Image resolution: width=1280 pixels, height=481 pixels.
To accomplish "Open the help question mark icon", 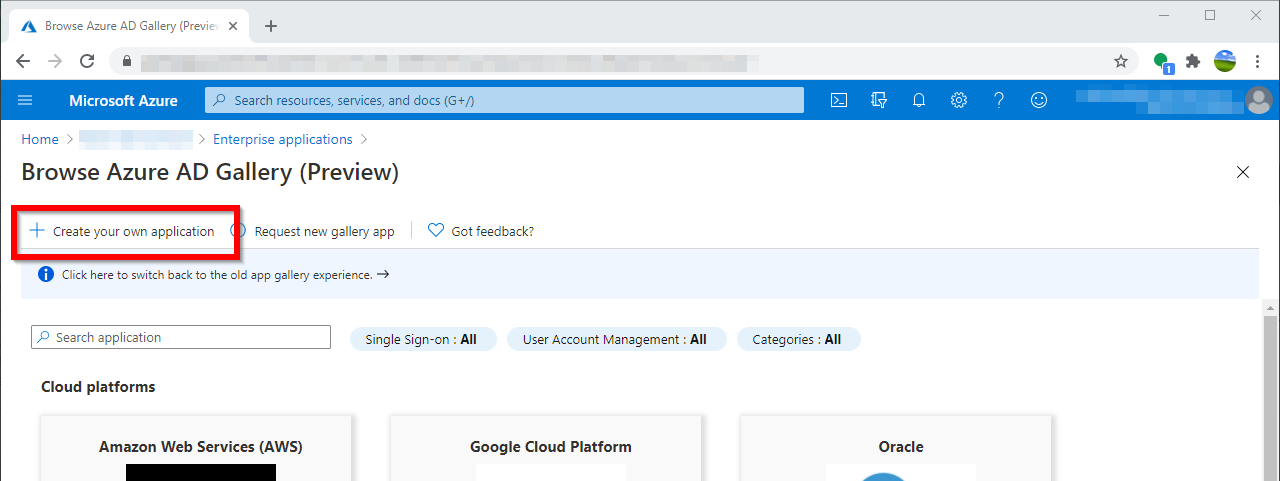I will (x=998, y=100).
